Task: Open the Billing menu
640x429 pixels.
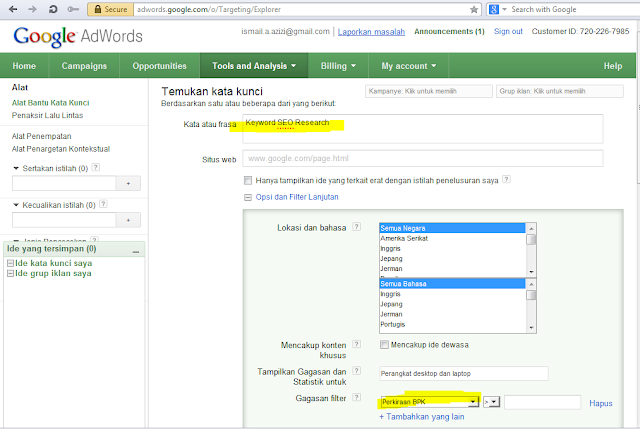Action: pos(338,66)
